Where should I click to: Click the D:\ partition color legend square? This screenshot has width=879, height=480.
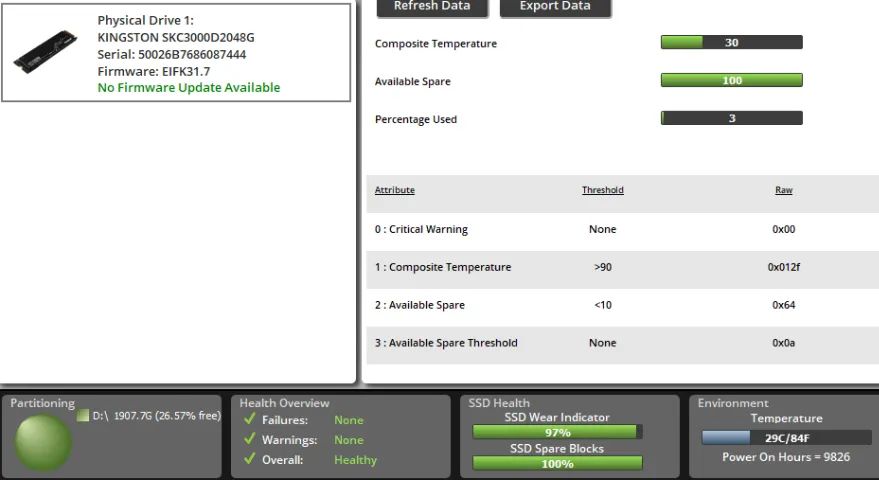click(83, 416)
